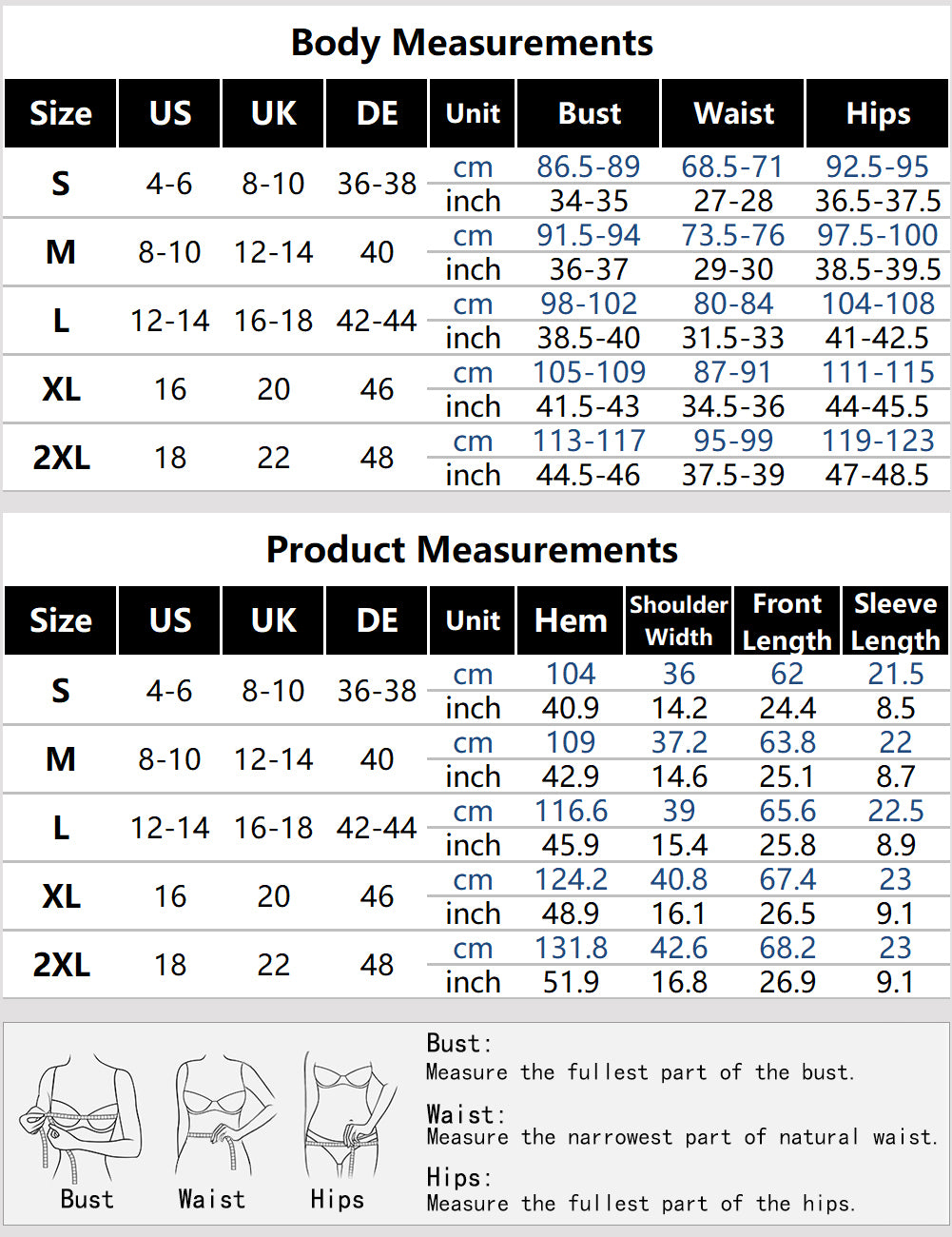This screenshot has height=1237, width=952.
Task: Click the 21.5 sleeve length value
Action: [x=895, y=674]
